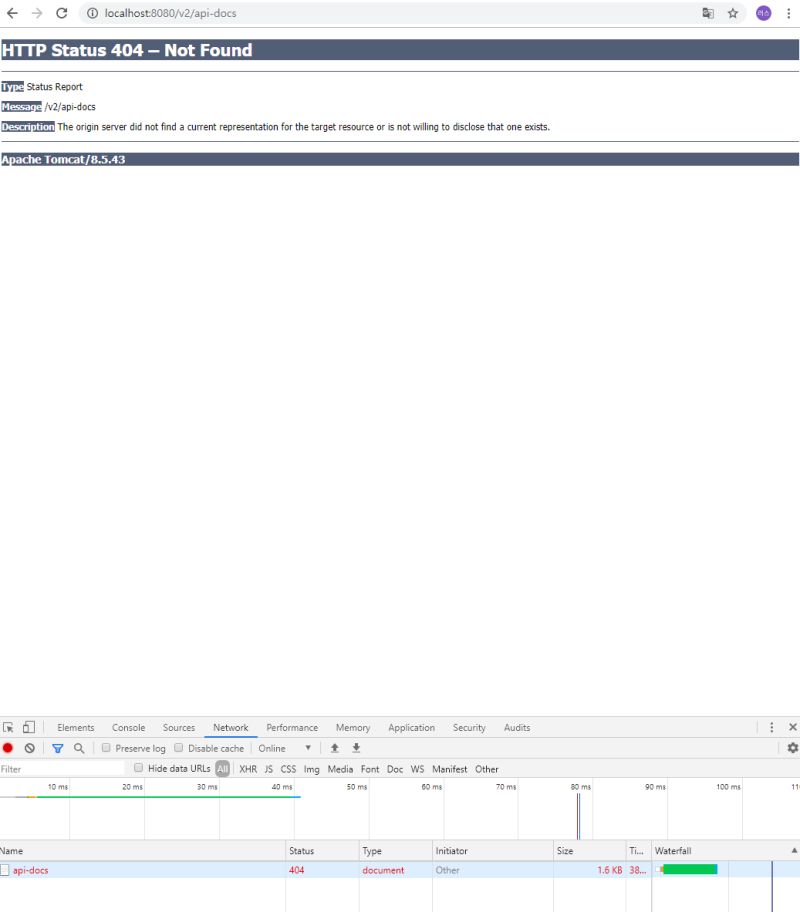800x912 pixels.
Task: Search network requests with magnifier icon
Action: coord(79,748)
